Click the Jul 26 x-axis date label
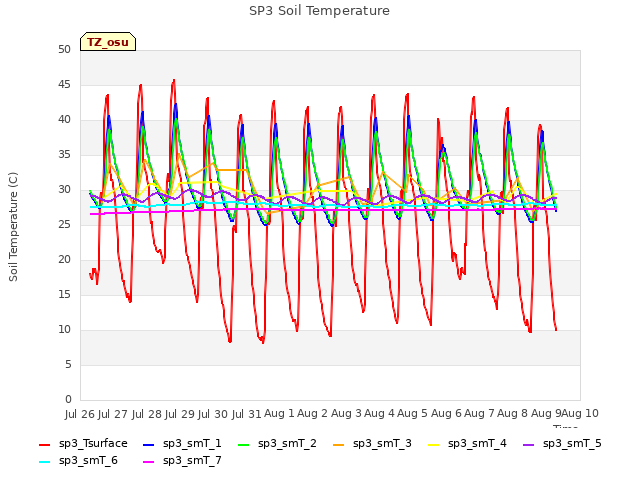The height and width of the screenshot is (480, 640). [80, 414]
